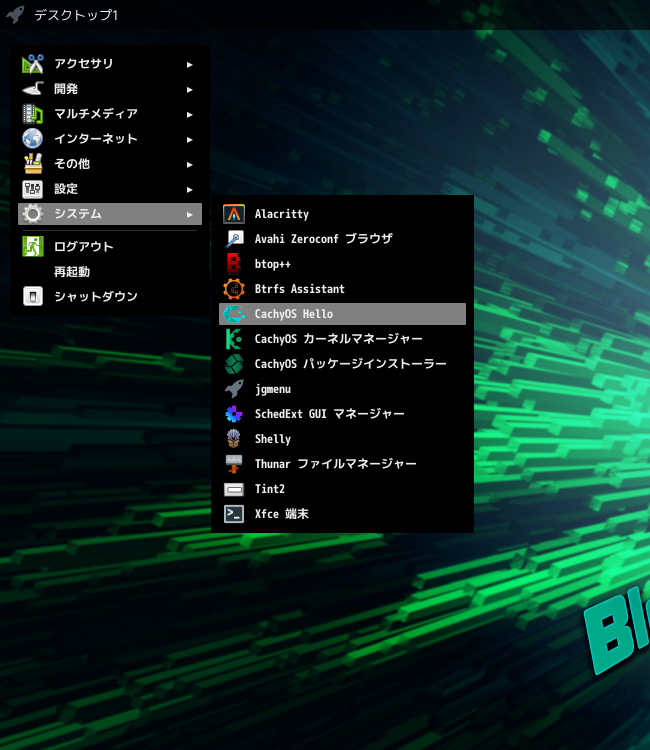Expand the 設定 submenu arrow
Viewport: 650px width, 750px height.
pos(189,189)
